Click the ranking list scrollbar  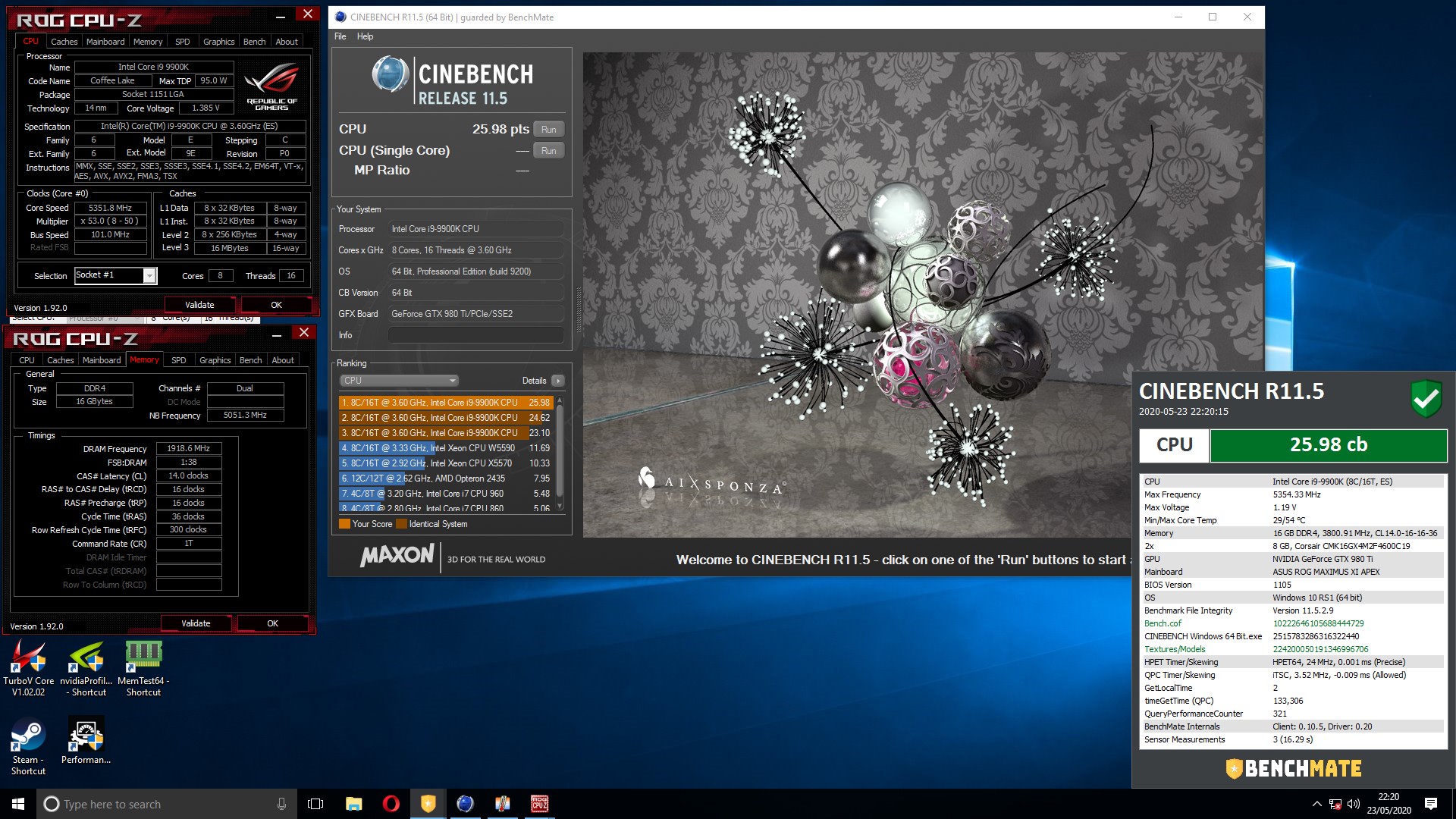tap(560, 453)
